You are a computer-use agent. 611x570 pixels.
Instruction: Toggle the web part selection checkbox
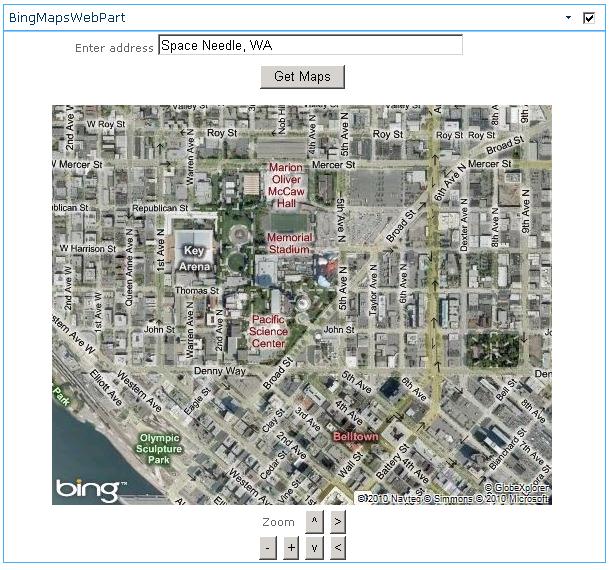coord(588,18)
